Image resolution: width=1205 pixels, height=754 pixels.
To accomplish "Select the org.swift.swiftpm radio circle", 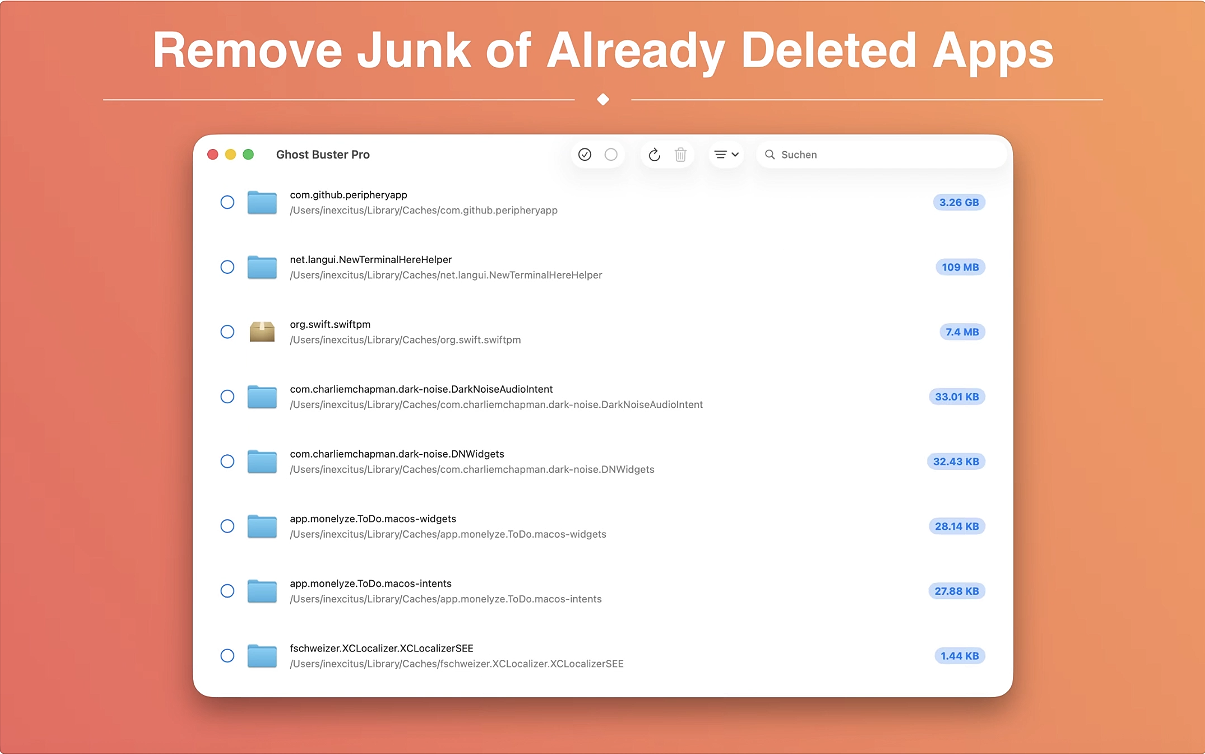I will coord(227,332).
